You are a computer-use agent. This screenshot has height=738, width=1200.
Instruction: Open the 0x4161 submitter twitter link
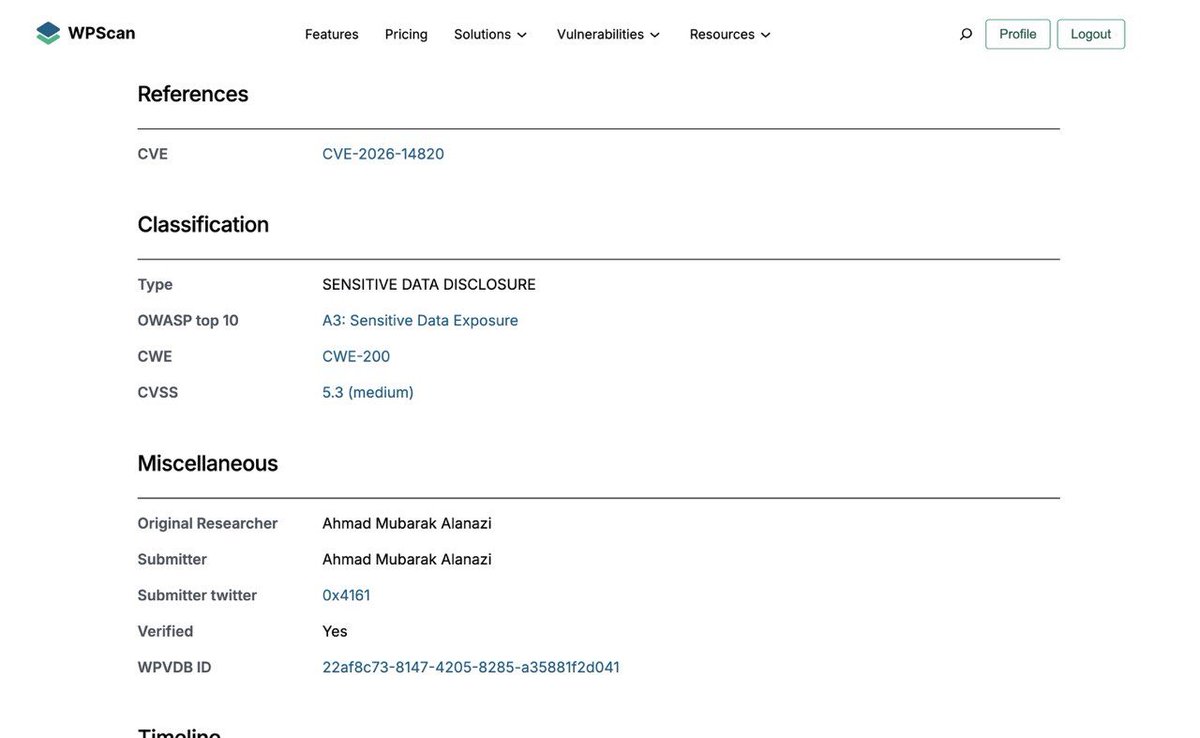(346, 596)
